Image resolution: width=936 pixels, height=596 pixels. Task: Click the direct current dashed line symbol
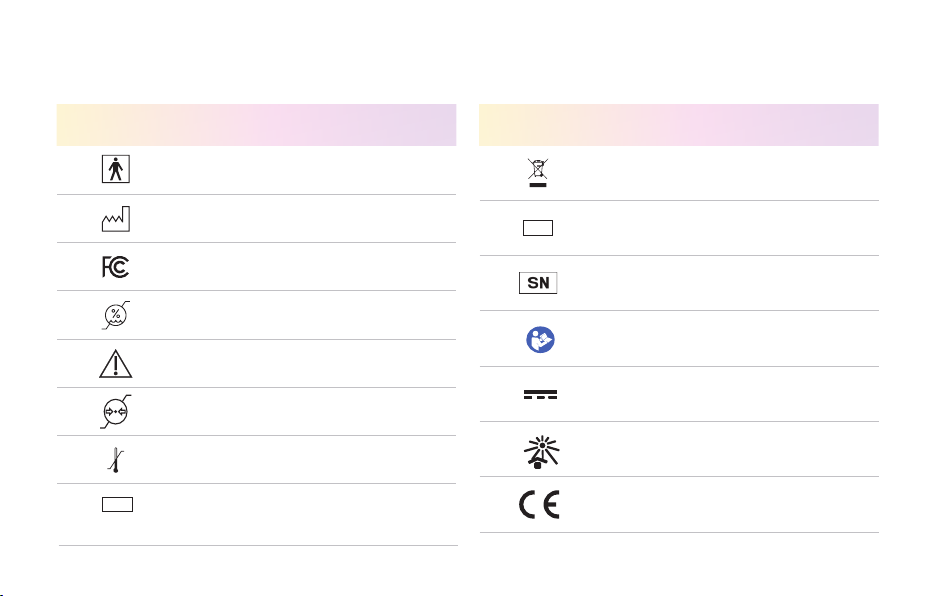pos(540,394)
